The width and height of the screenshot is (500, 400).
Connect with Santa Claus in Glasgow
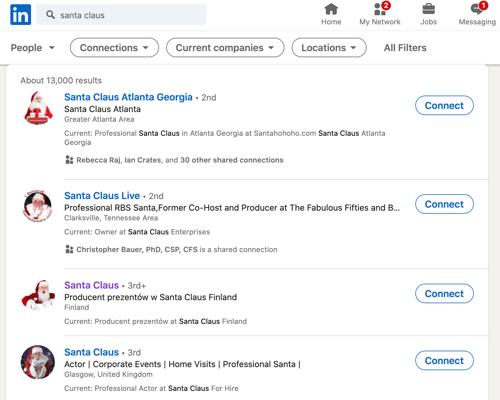444,361
